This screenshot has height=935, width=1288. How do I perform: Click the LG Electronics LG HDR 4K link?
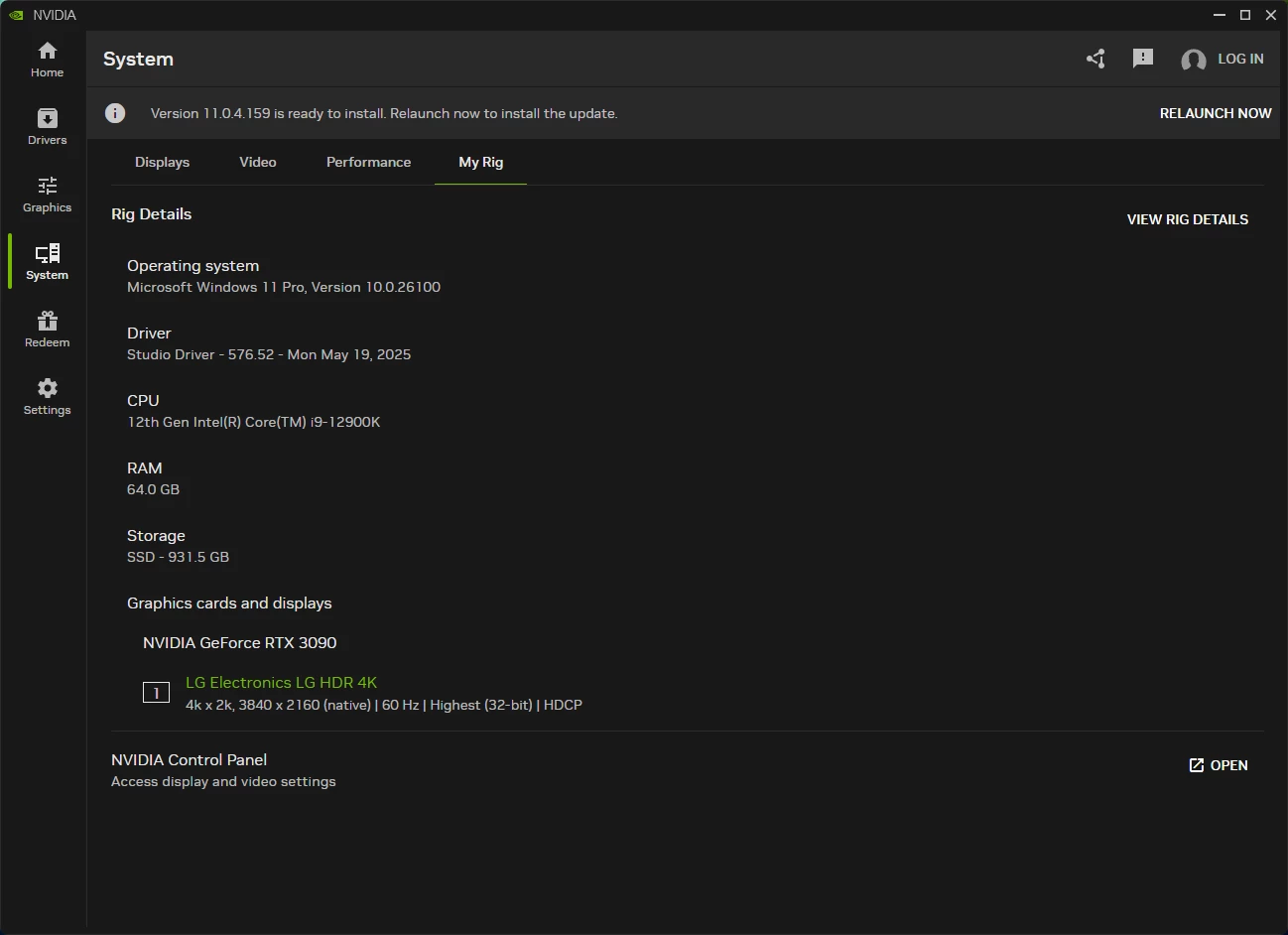[282, 683]
